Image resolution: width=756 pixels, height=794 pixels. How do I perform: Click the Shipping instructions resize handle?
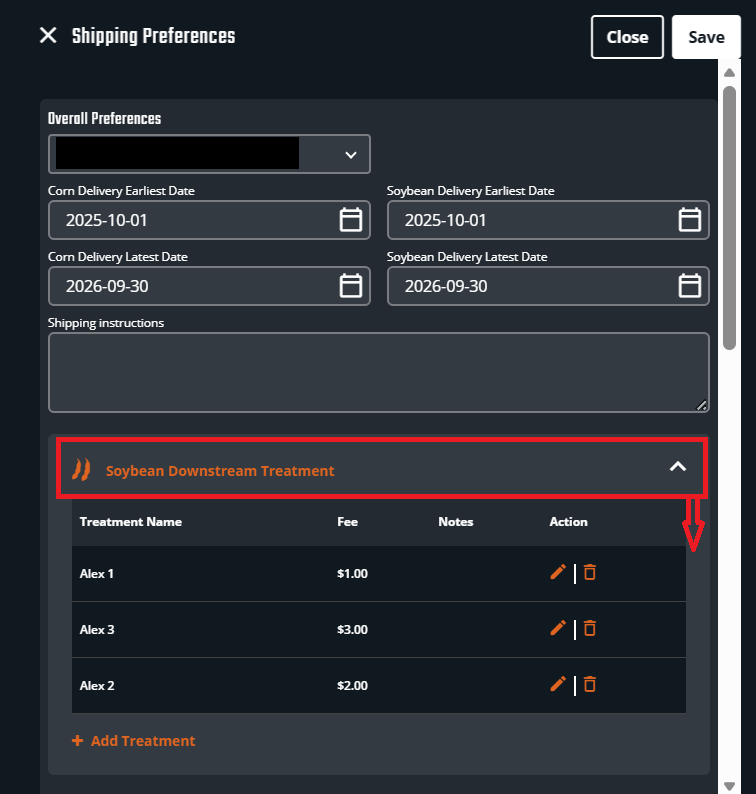click(x=701, y=405)
